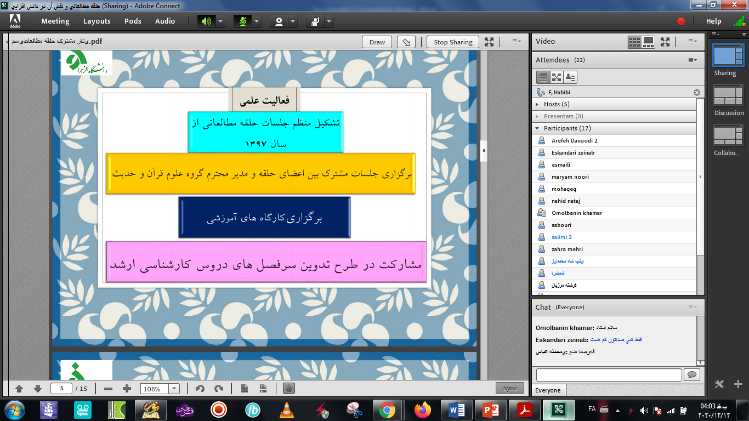Open the Video pod options menu

tap(693, 42)
